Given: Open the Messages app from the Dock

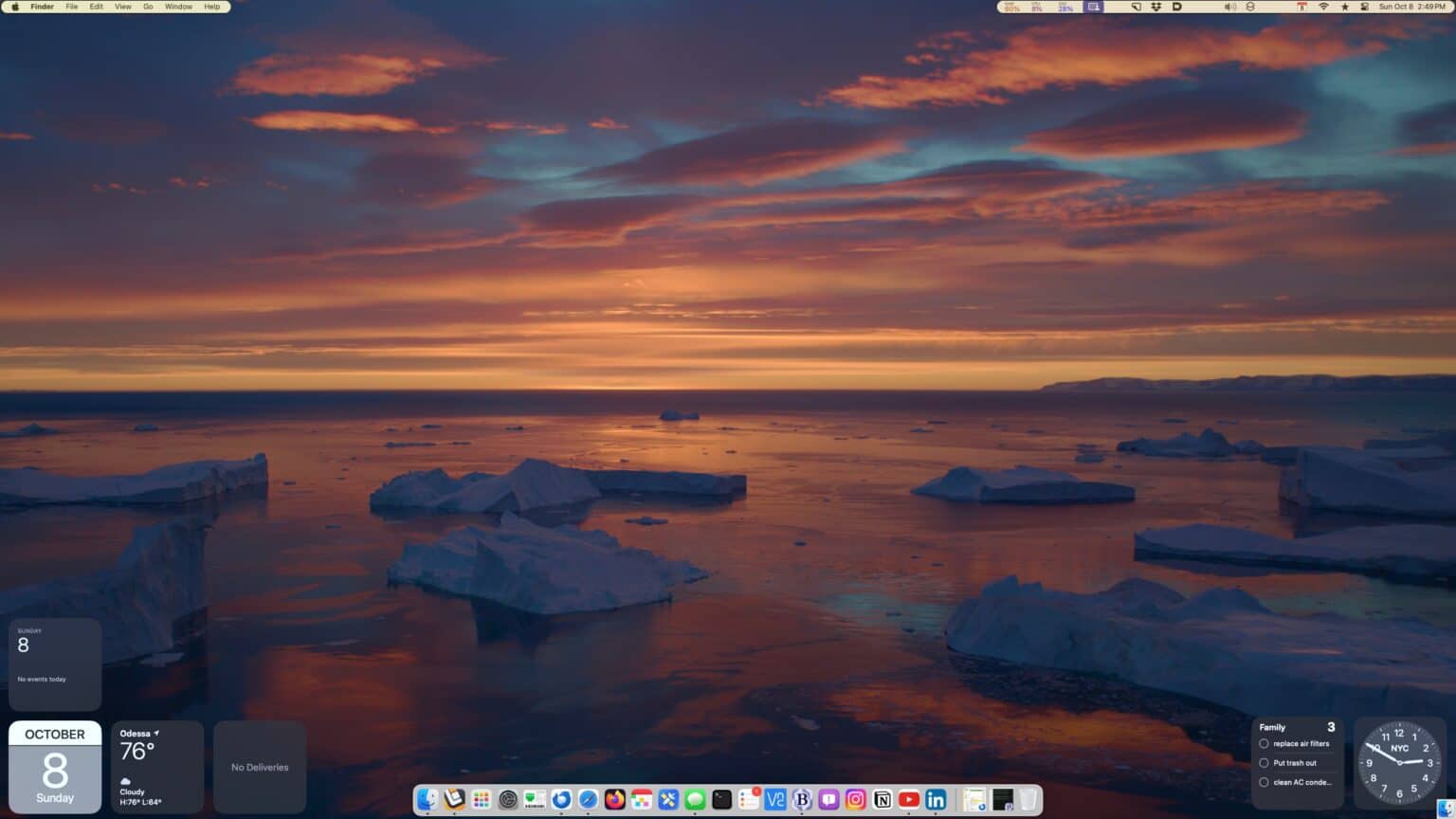Looking at the screenshot, I should [x=695, y=799].
